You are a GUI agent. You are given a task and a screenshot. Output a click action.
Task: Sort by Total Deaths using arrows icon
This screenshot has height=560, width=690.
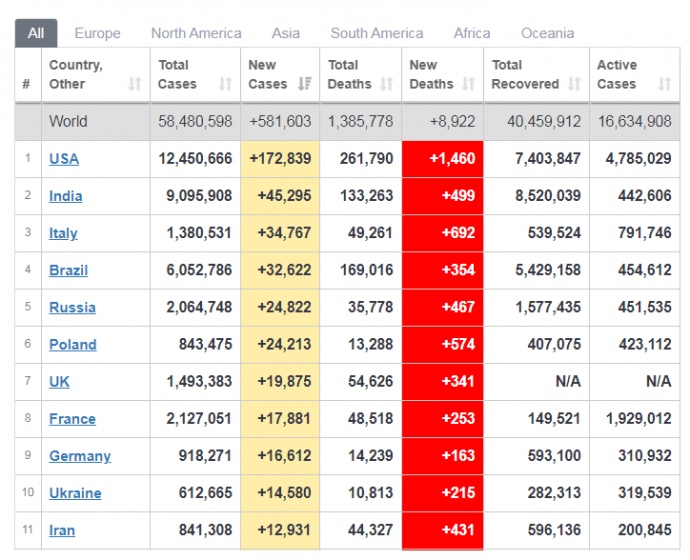tap(386, 85)
